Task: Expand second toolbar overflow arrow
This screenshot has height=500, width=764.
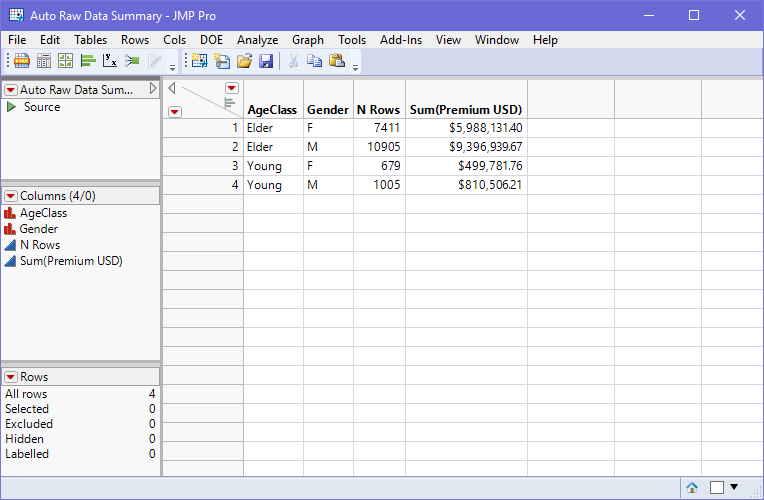Action: pos(356,68)
